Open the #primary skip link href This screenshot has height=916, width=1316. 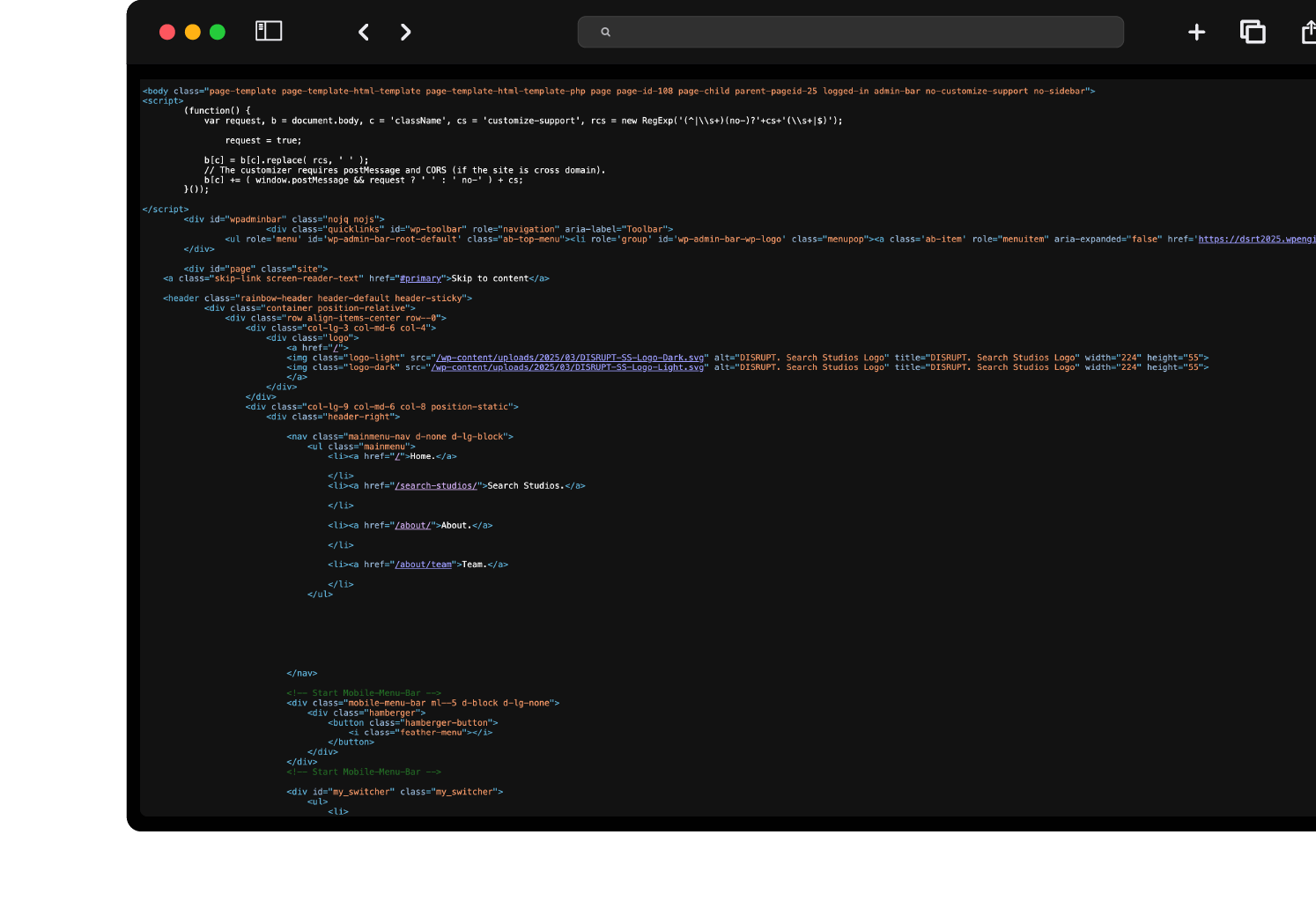(420, 278)
